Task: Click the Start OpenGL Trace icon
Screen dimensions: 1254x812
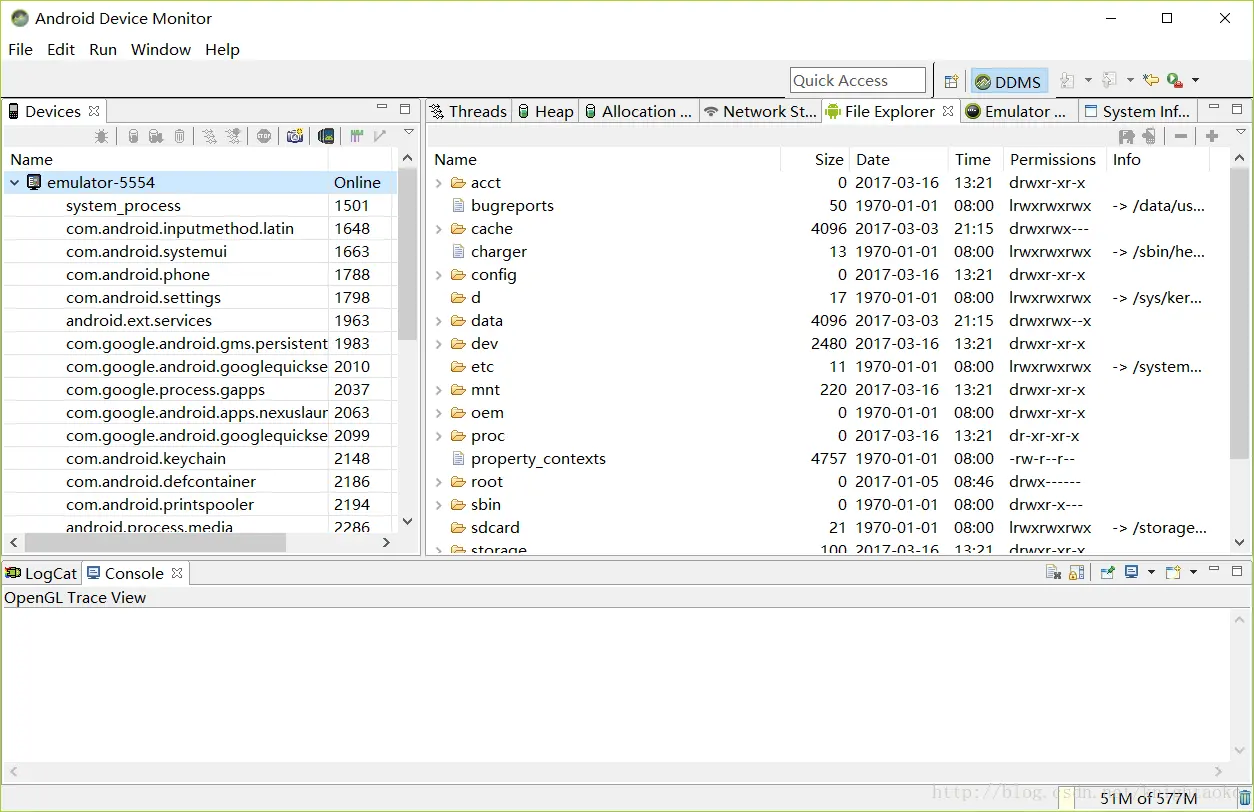Action: click(x=380, y=136)
